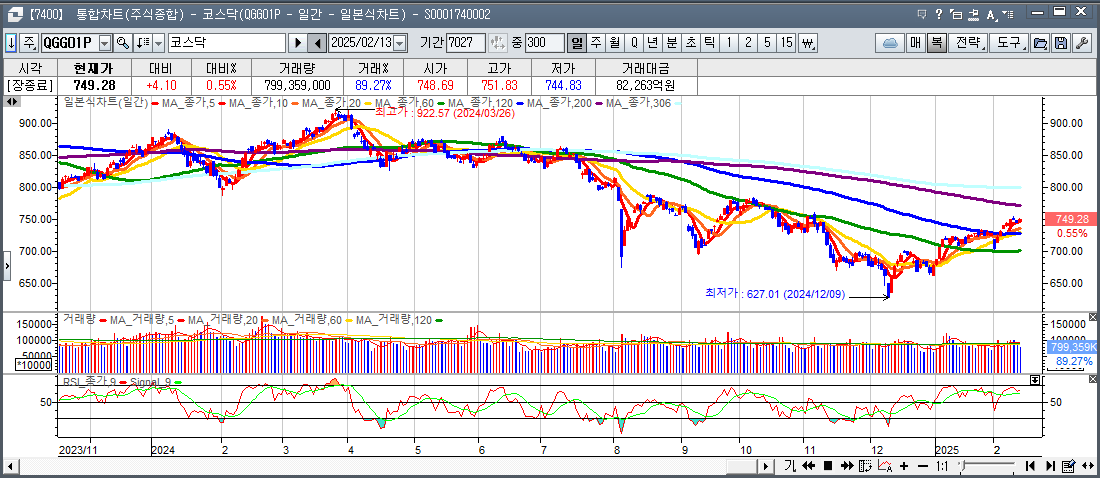Click the 주 market type button
Image resolution: width=1100 pixels, height=478 pixels.
pos(29,43)
